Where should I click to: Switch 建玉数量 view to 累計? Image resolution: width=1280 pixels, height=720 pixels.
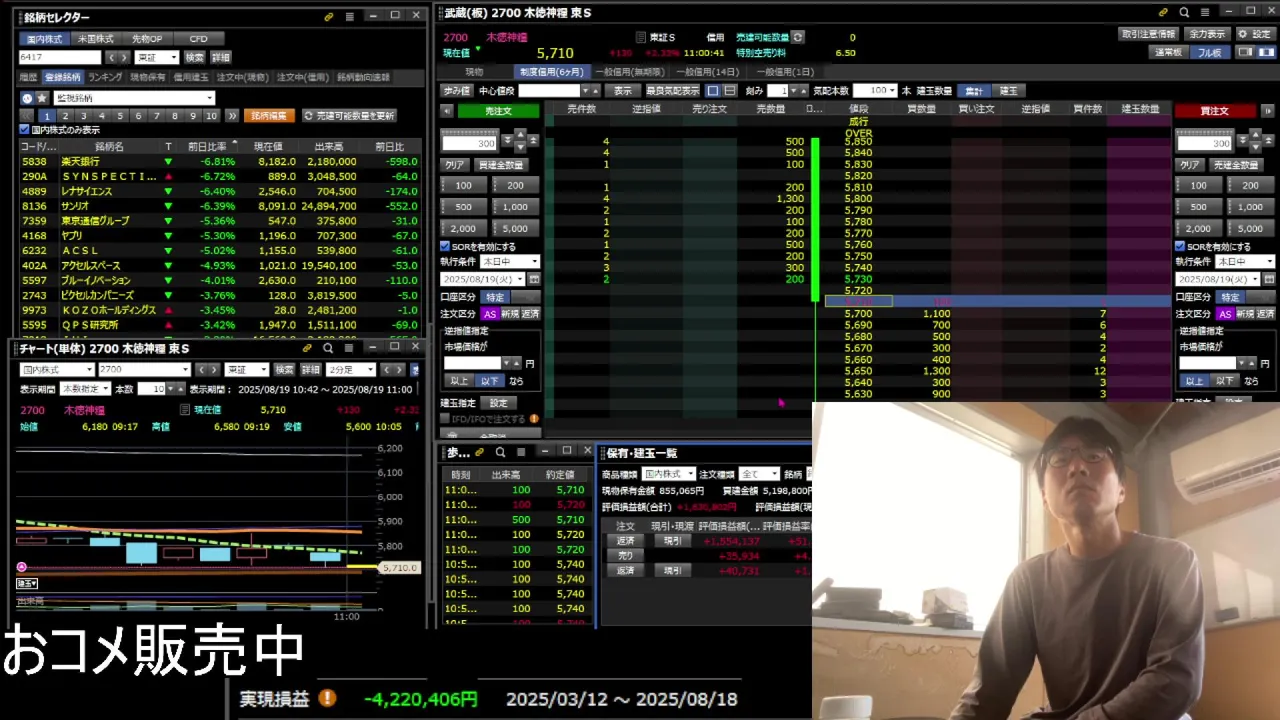(x=973, y=91)
